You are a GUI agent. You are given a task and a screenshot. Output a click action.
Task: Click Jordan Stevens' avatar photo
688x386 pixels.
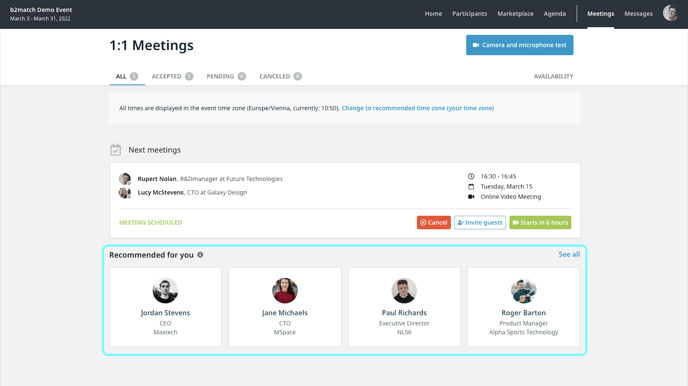pyautogui.click(x=165, y=290)
